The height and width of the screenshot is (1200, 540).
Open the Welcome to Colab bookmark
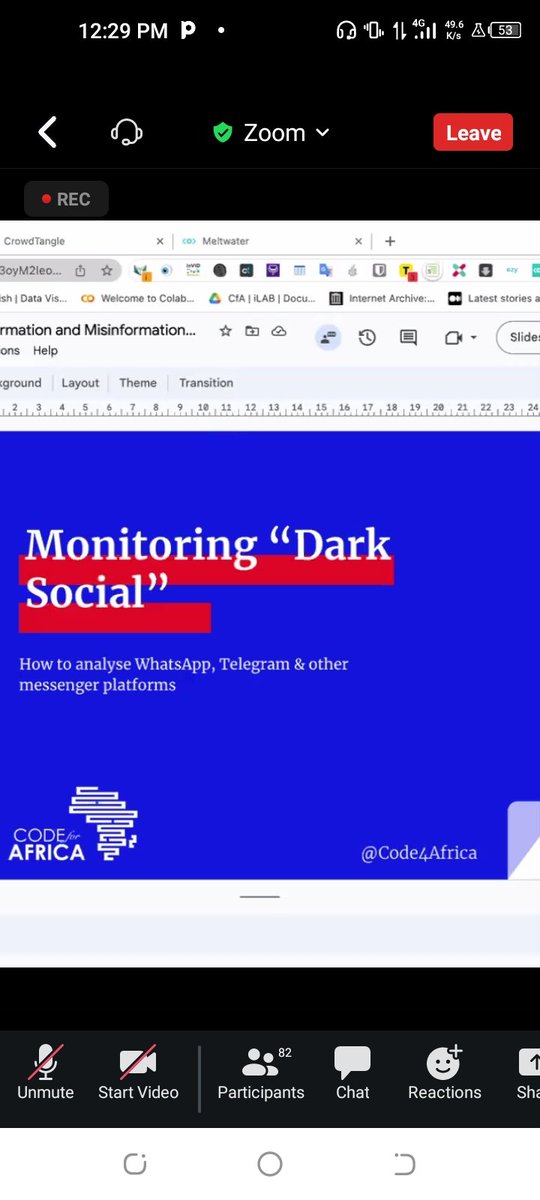[x=137, y=298]
